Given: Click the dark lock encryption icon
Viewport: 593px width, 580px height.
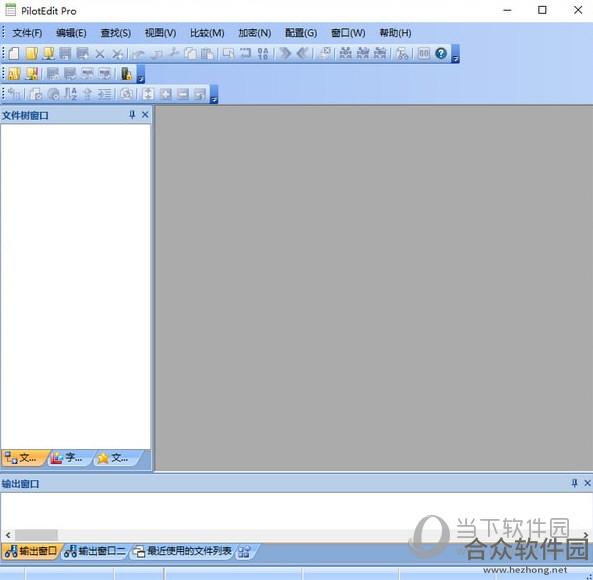Looking at the screenshot, I should pyautogui.click(x=126, y=73).
